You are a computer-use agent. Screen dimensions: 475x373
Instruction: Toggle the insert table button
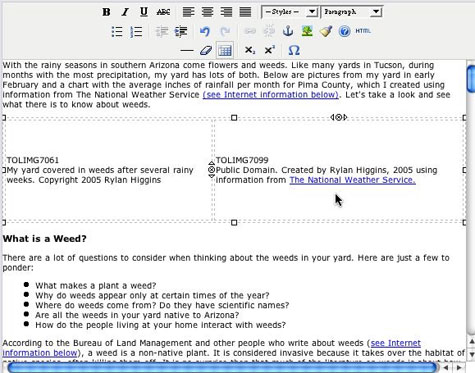[x=225, y=51]
